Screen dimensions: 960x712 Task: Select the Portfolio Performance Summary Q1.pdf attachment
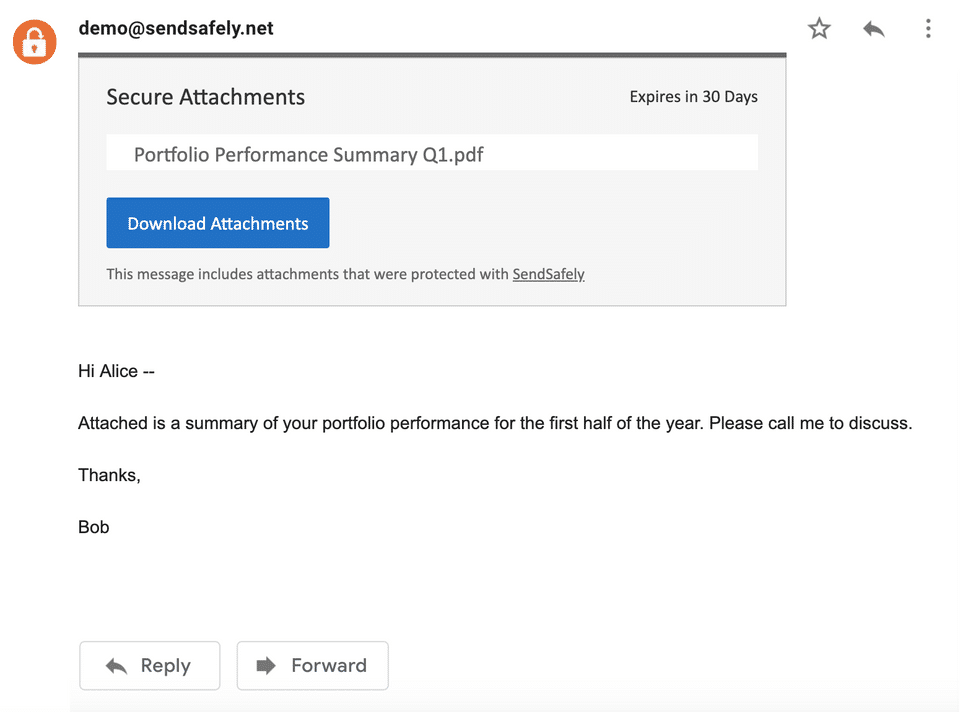point(309,154)
